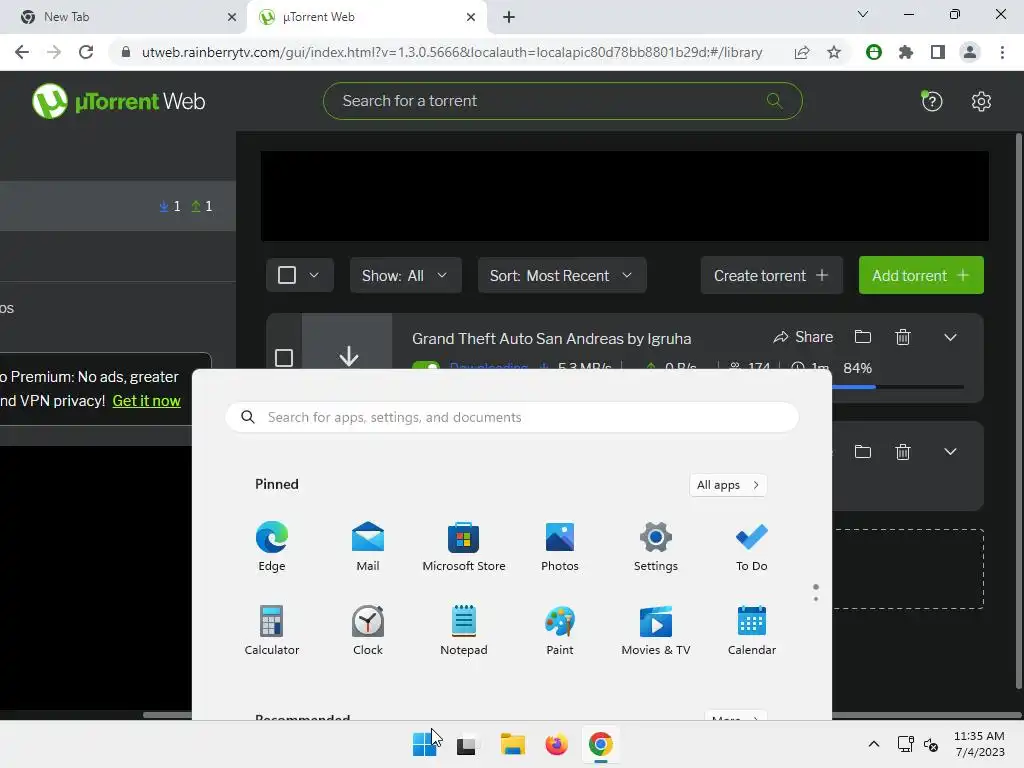The image size is (1024, 768).
Task: Open Chrome three-dot menu
Action: [1002, 52]
